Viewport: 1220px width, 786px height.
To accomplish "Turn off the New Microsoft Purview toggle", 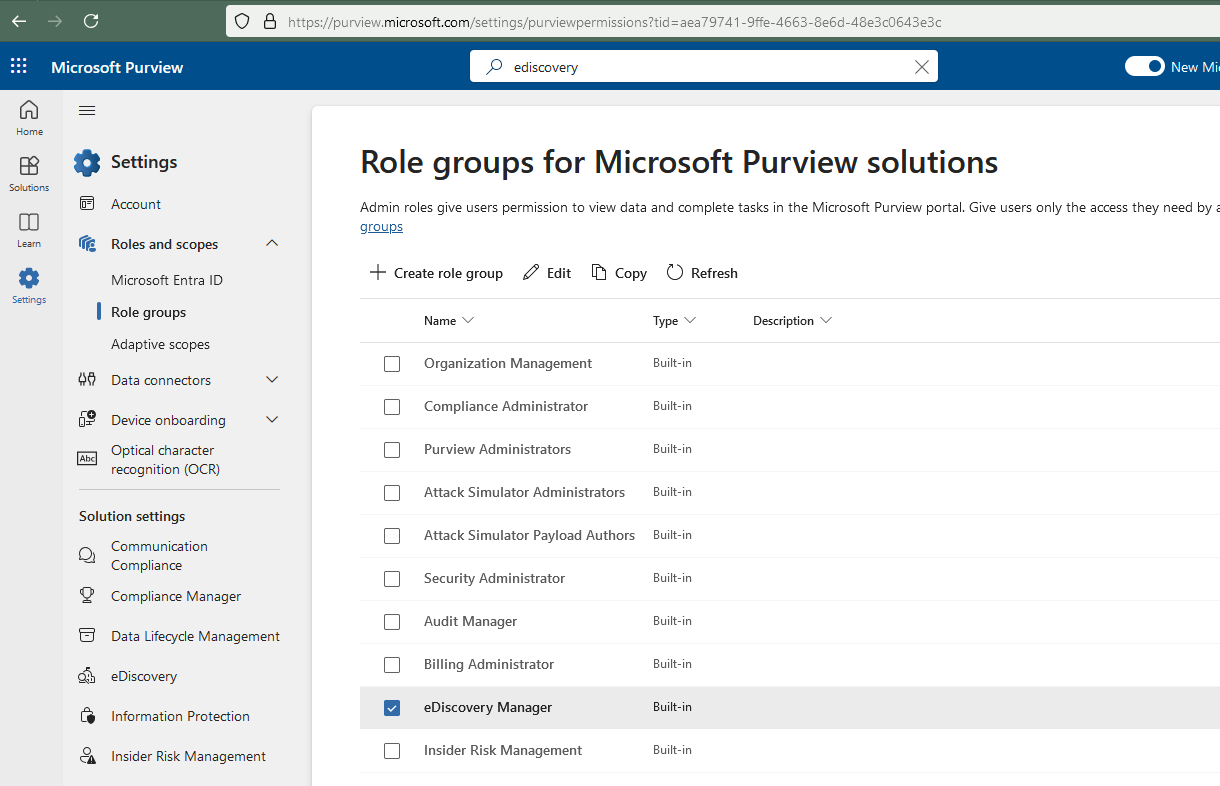I will (1145, 67).
